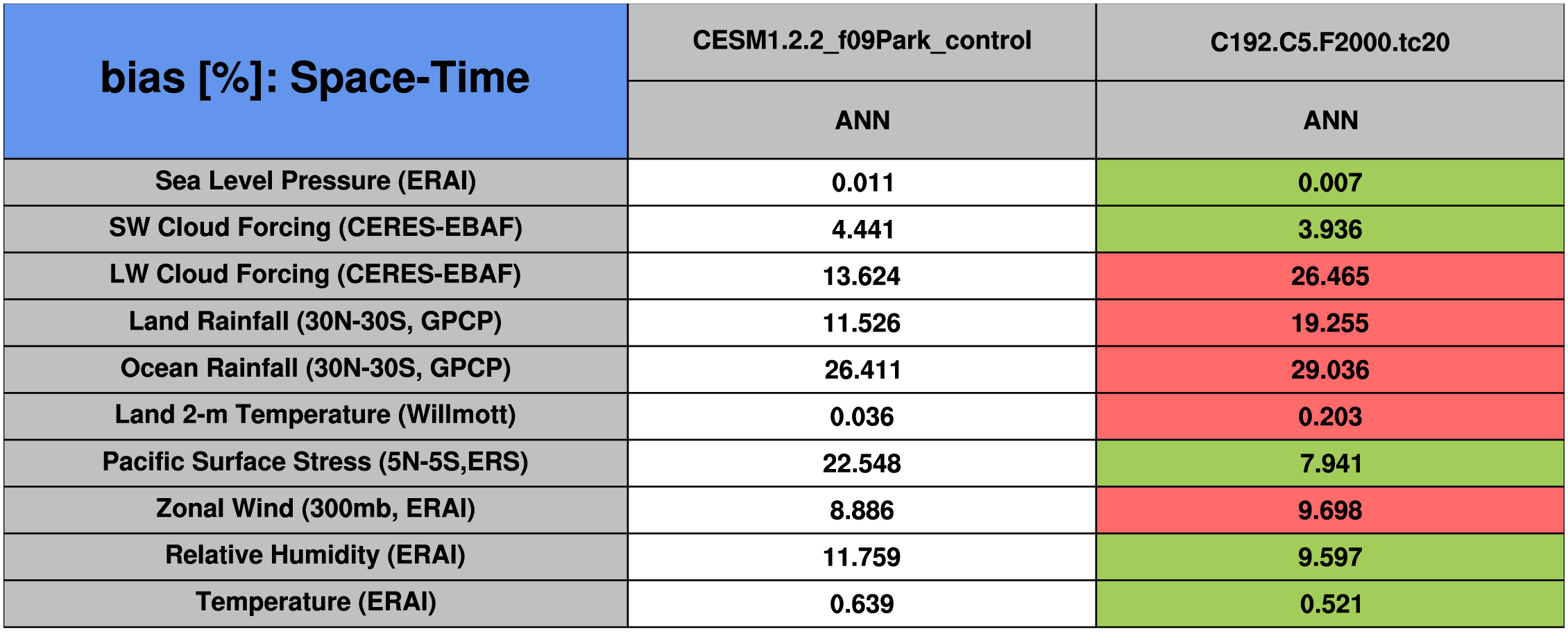The image size is (1568, 632).
Task: Click ANN under C192.C5.F2000.tc20
Action: coord(1329,120)
